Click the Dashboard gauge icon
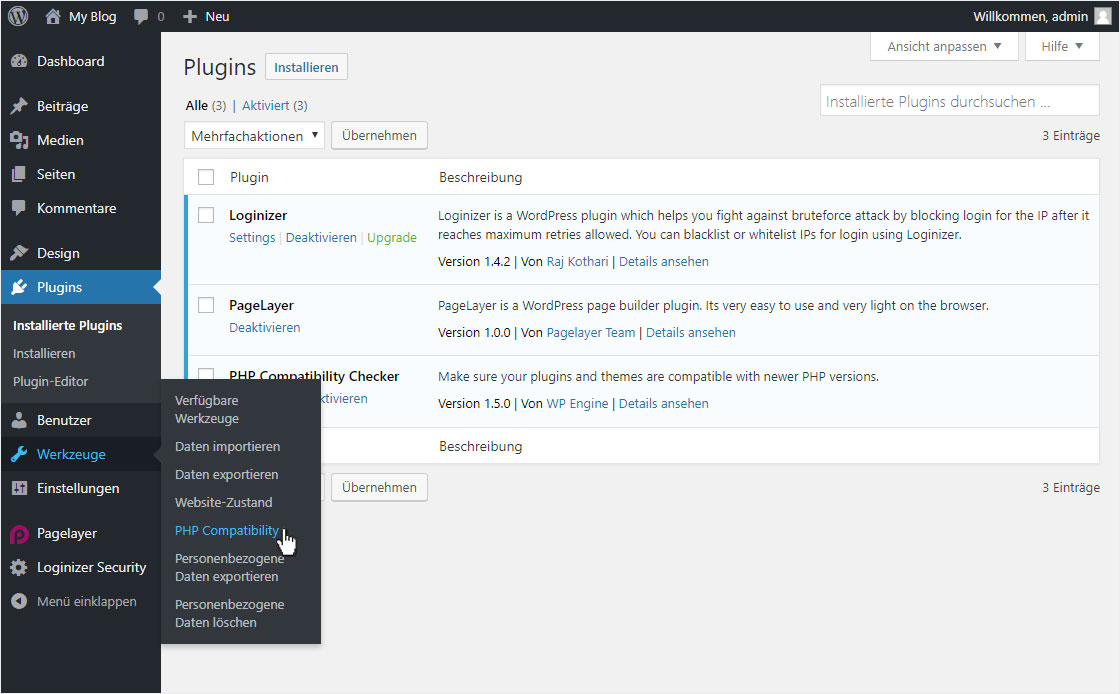The width and height of the screenshot is (1120, 694). 19,61
